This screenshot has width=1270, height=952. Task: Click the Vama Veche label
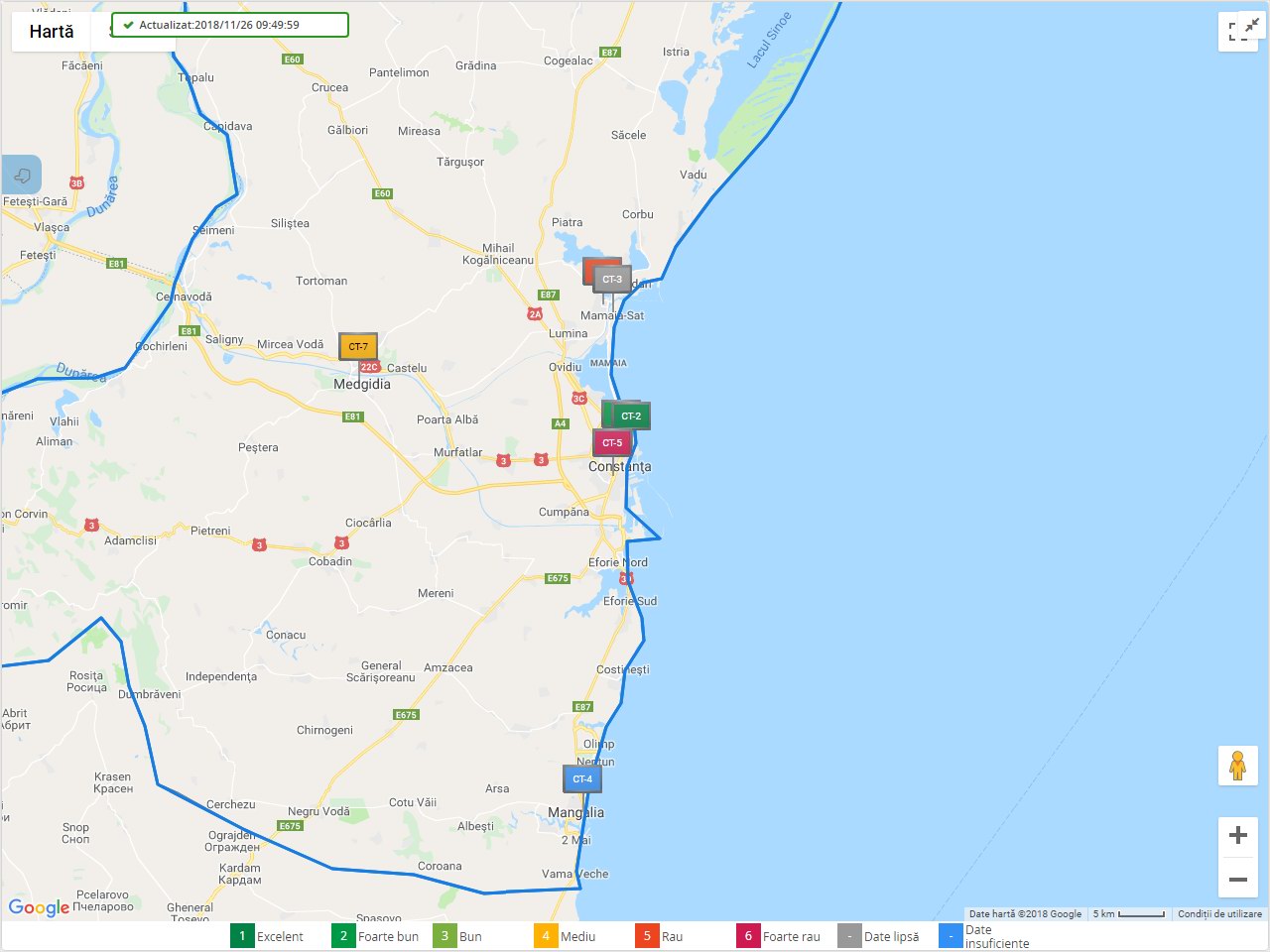point(575,874)
